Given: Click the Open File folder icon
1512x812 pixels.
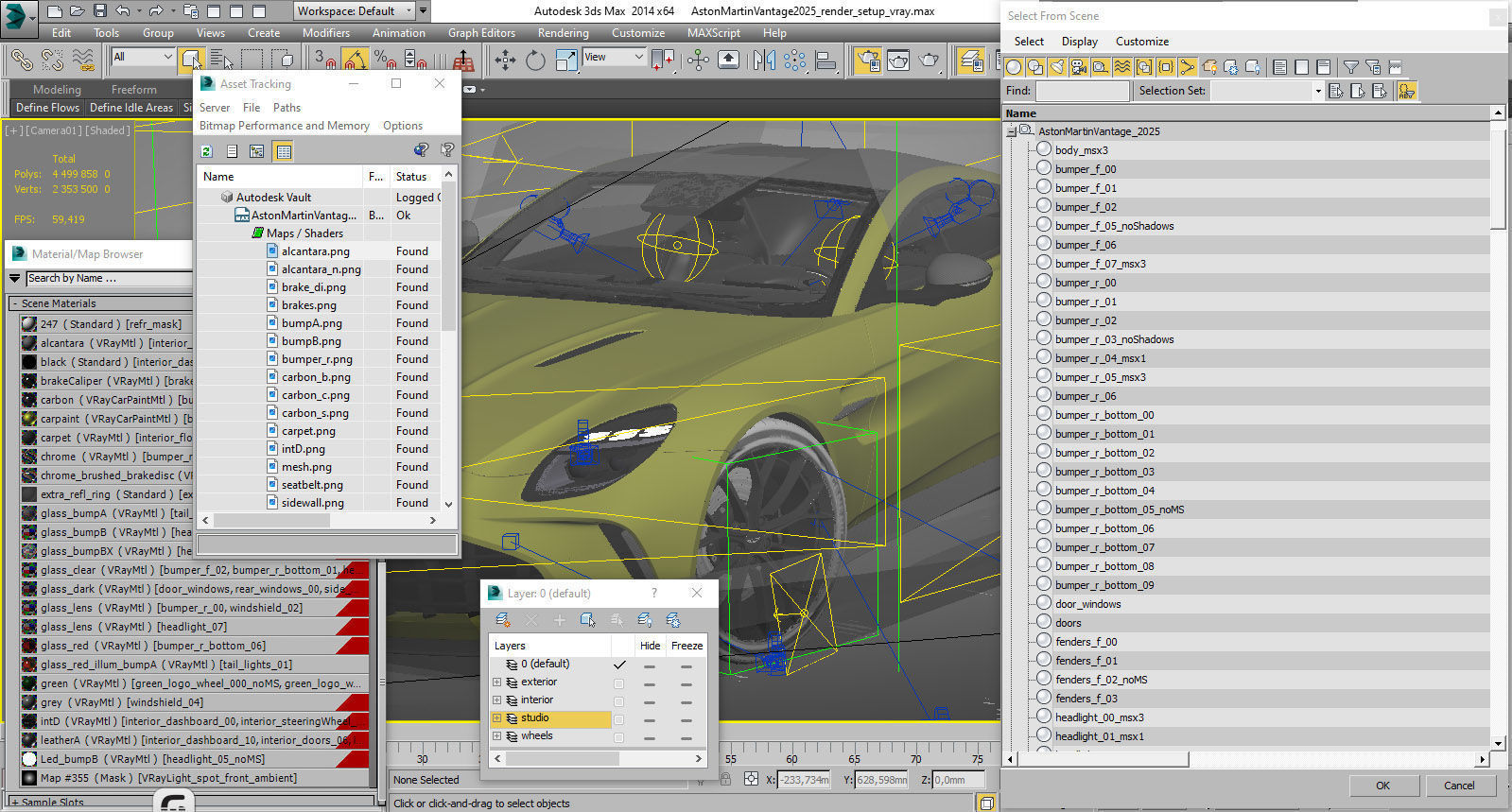Looking at the screenshot, I should (77, 11).
